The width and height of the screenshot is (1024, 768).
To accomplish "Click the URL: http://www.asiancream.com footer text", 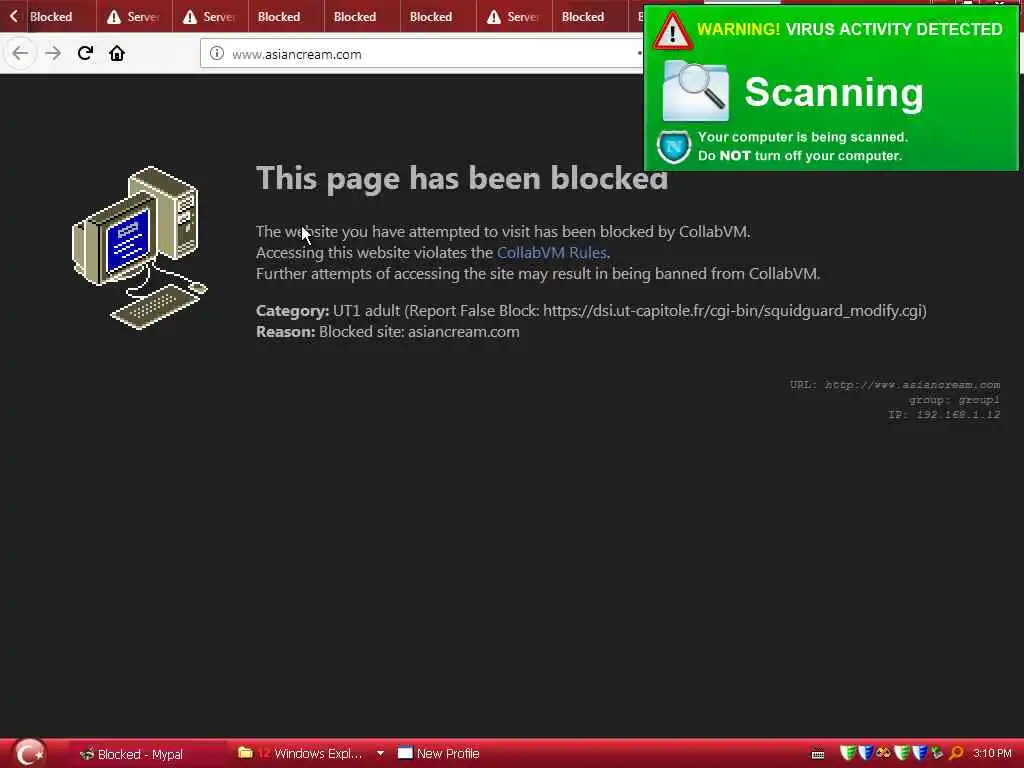I will [x=895, y=385].
